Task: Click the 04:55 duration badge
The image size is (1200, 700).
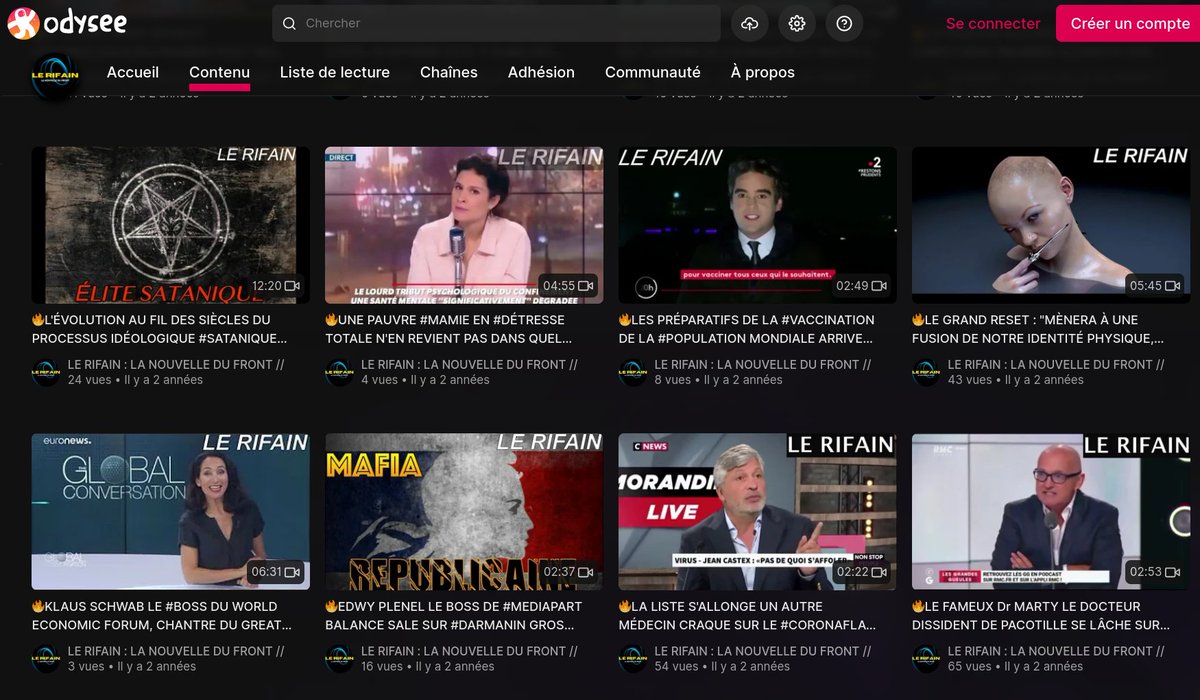Action: tap(569, 286)
